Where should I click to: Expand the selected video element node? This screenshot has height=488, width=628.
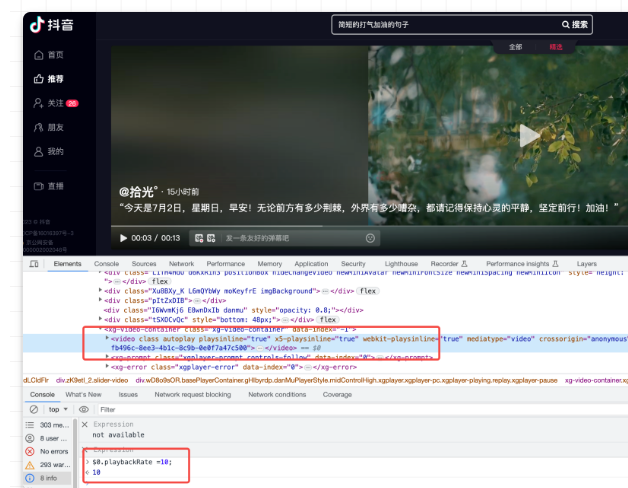pyautogui.click(x=107, y=338)
